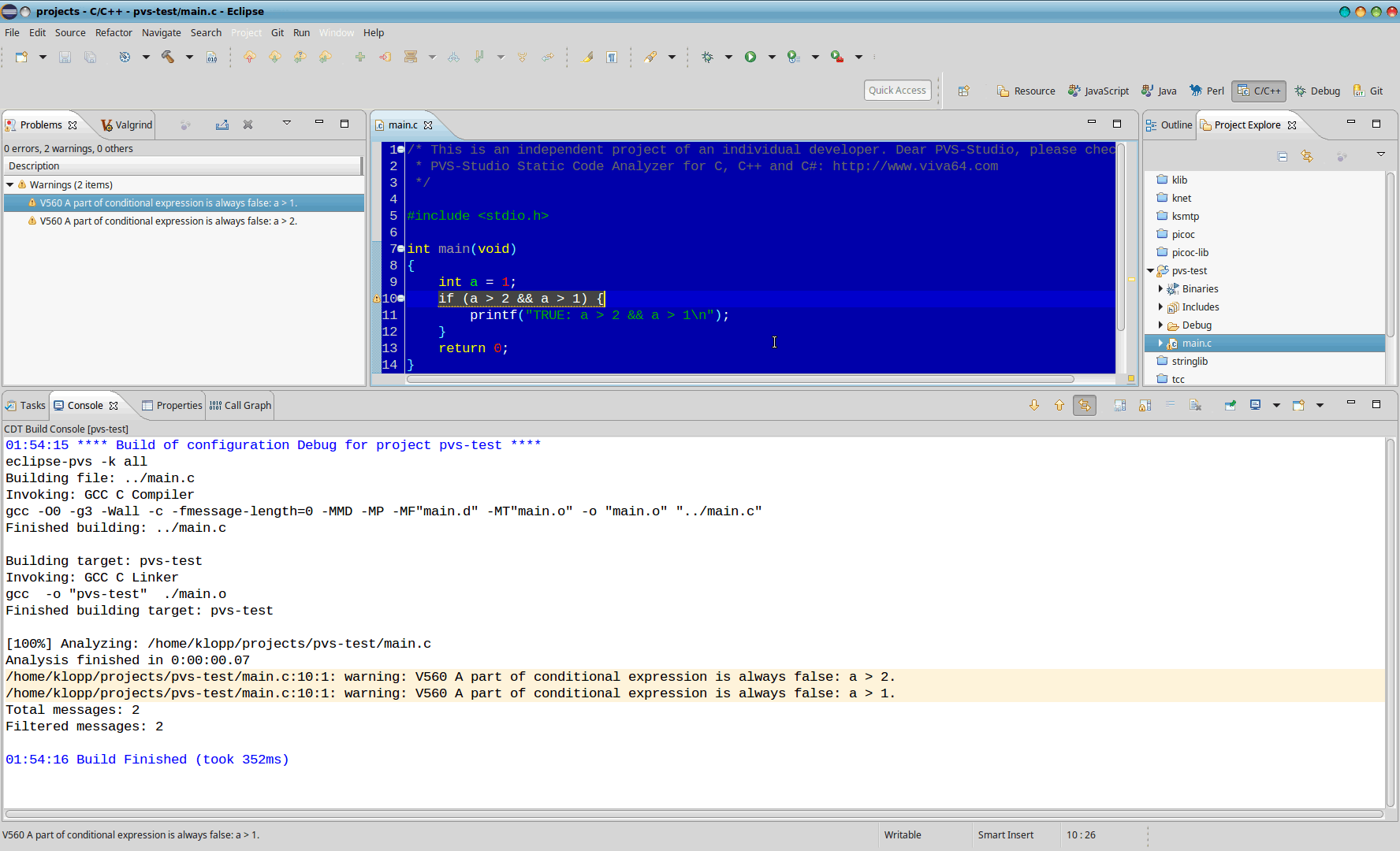The width and height of the screenshot is (1400, 851).
Task: Switch to the Tasks tab
Action: (26, 405)
